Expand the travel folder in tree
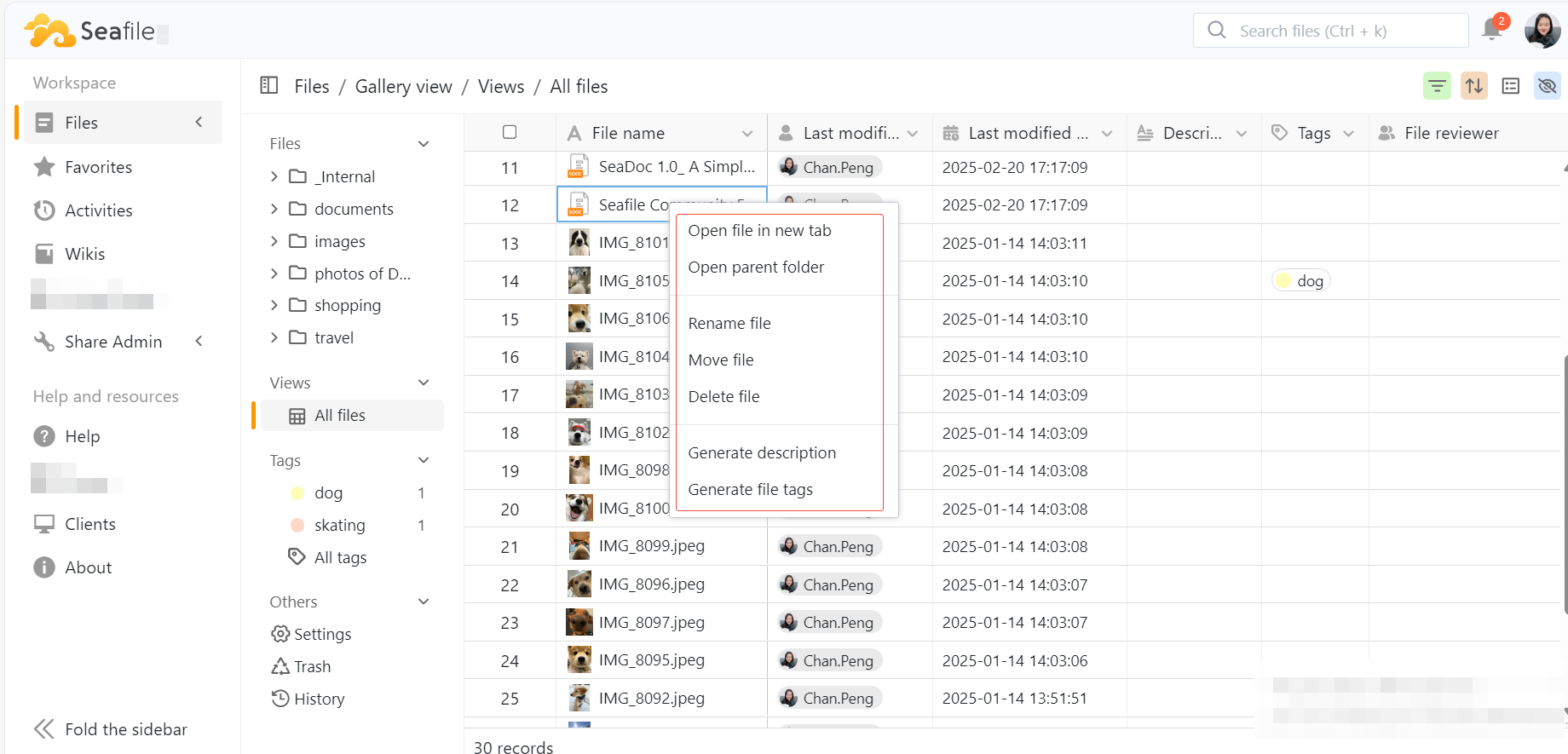The image size is (1568, 754). coord(274,337)
